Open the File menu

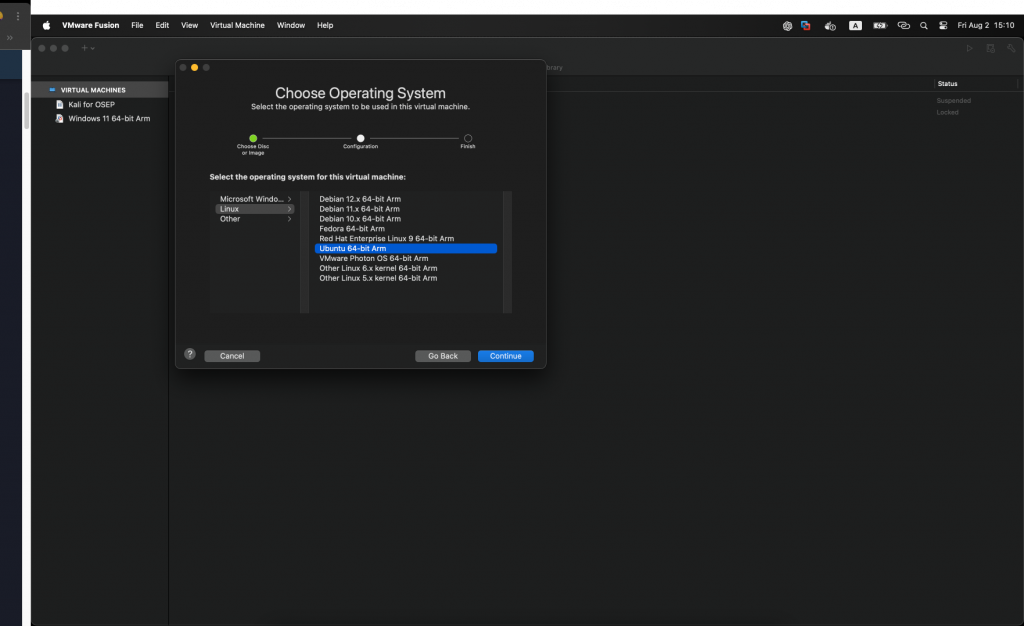coord(137,25)
